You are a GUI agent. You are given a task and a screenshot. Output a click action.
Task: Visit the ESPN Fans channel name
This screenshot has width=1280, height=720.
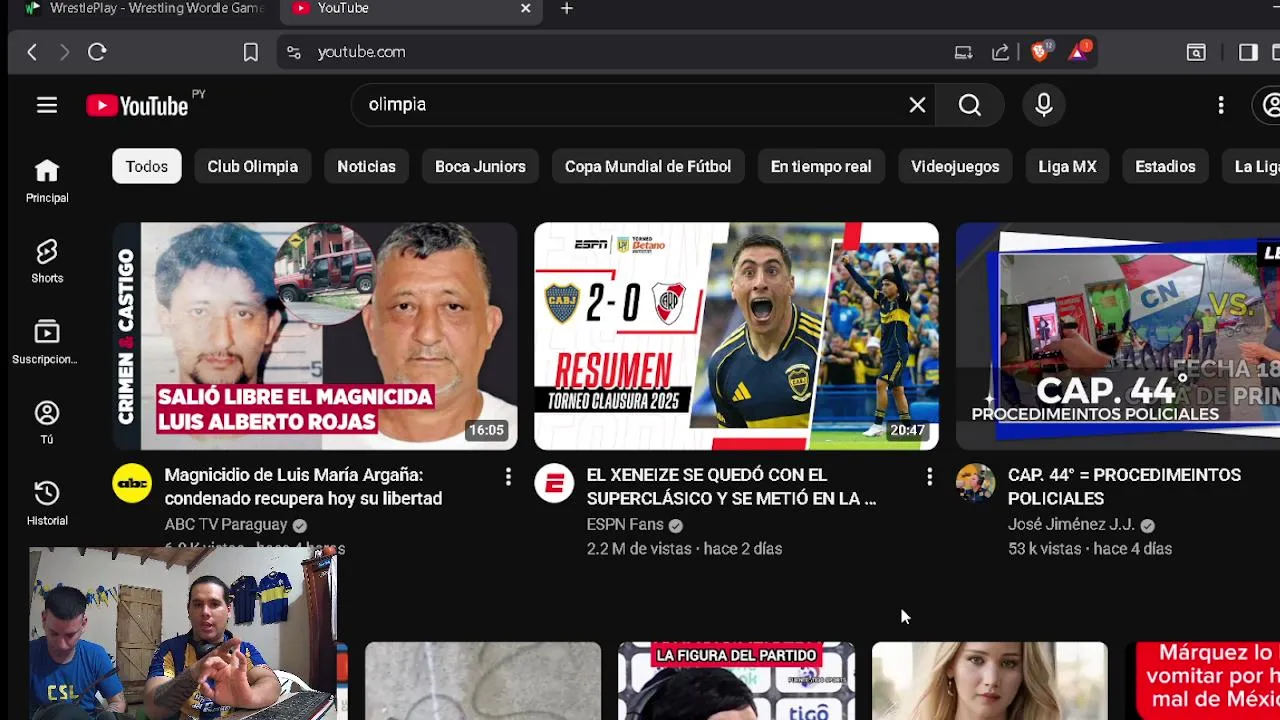coord(625,524)
